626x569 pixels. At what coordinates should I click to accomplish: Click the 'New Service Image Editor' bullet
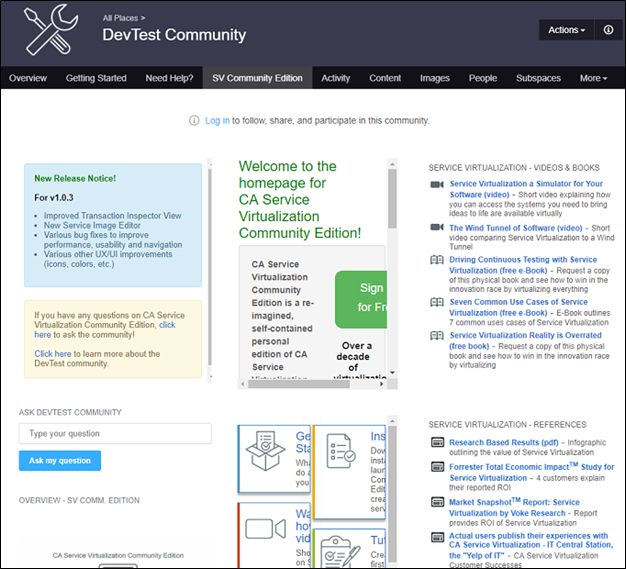pyautogui.click(x=92, y=225)
